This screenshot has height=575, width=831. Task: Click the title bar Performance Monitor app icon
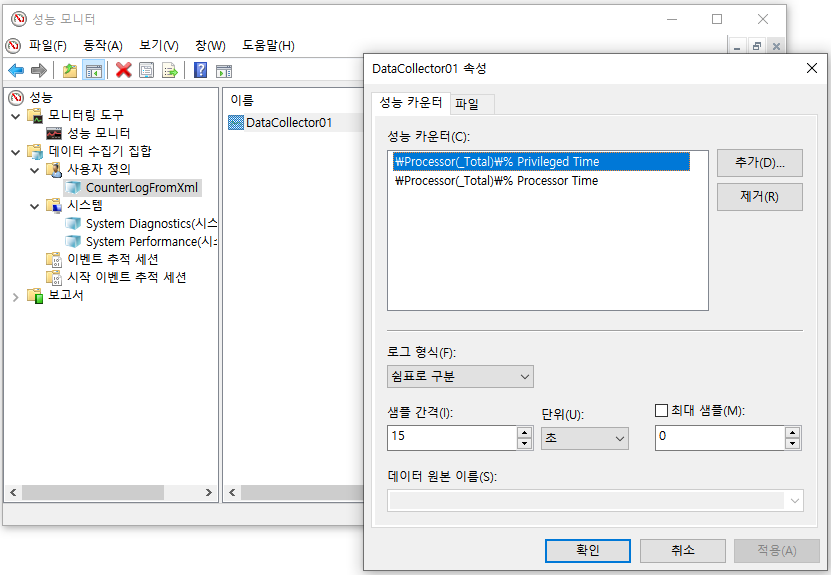[19, 19]
